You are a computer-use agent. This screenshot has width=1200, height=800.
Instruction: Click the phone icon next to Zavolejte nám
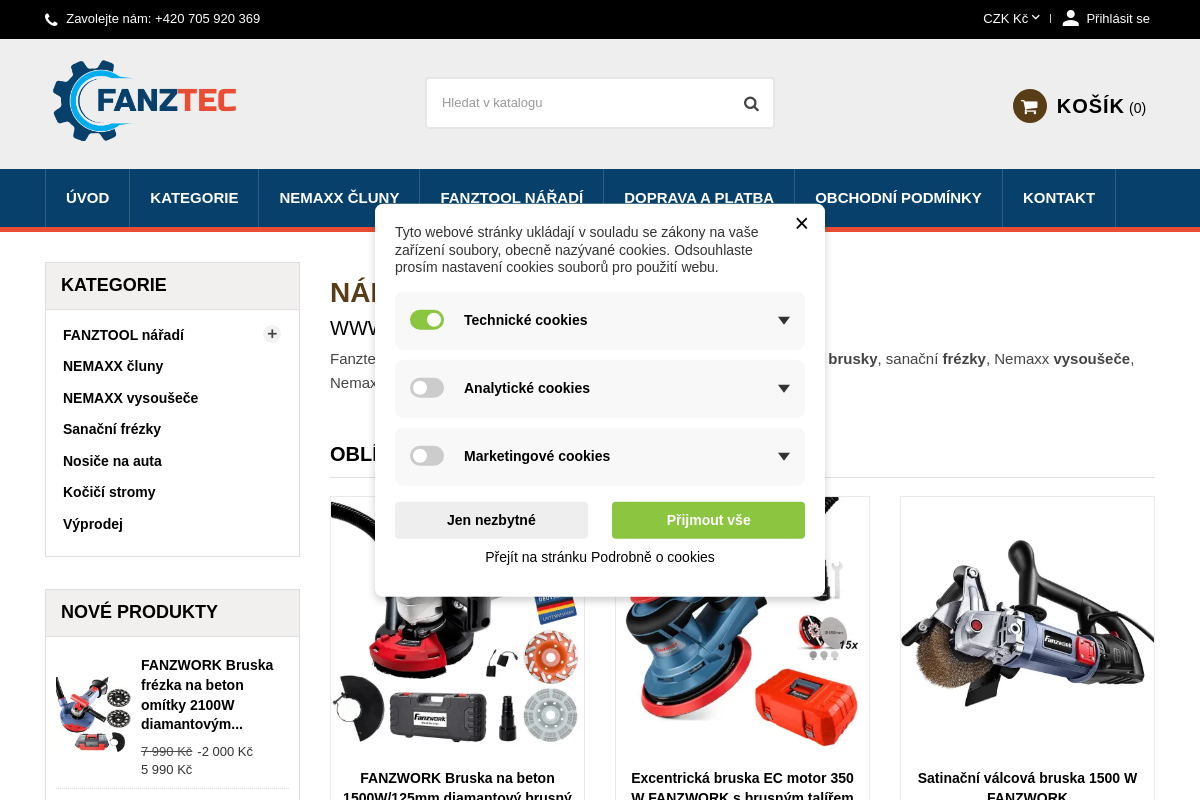51,19
